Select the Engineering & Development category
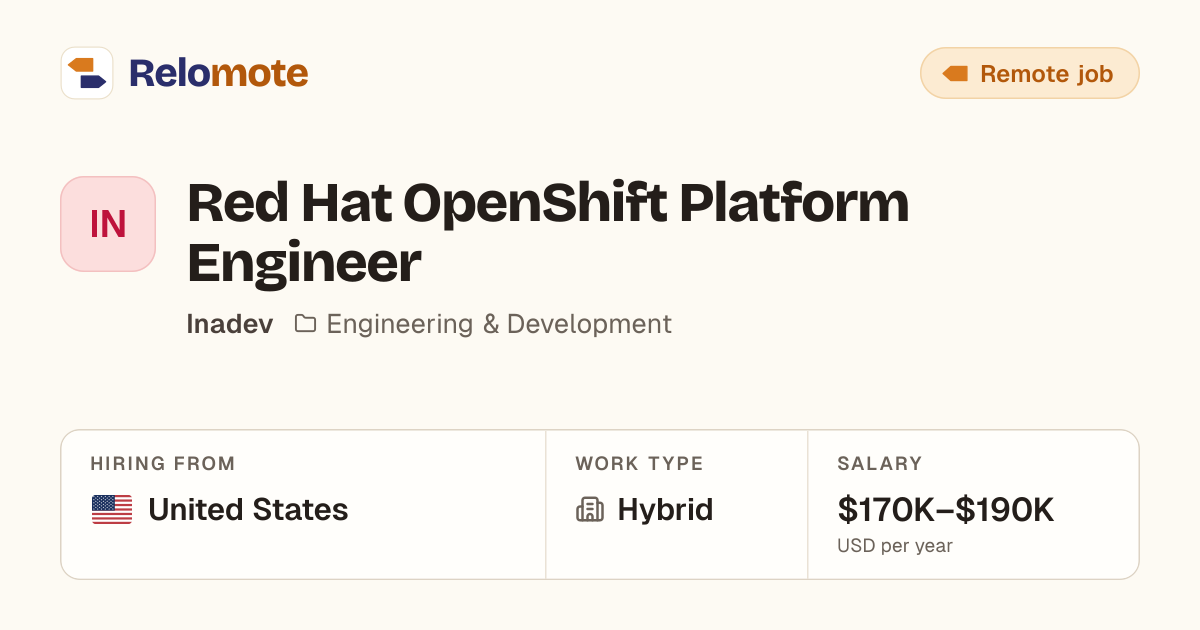The image size is (1200, 630). [x=499, y=324]
